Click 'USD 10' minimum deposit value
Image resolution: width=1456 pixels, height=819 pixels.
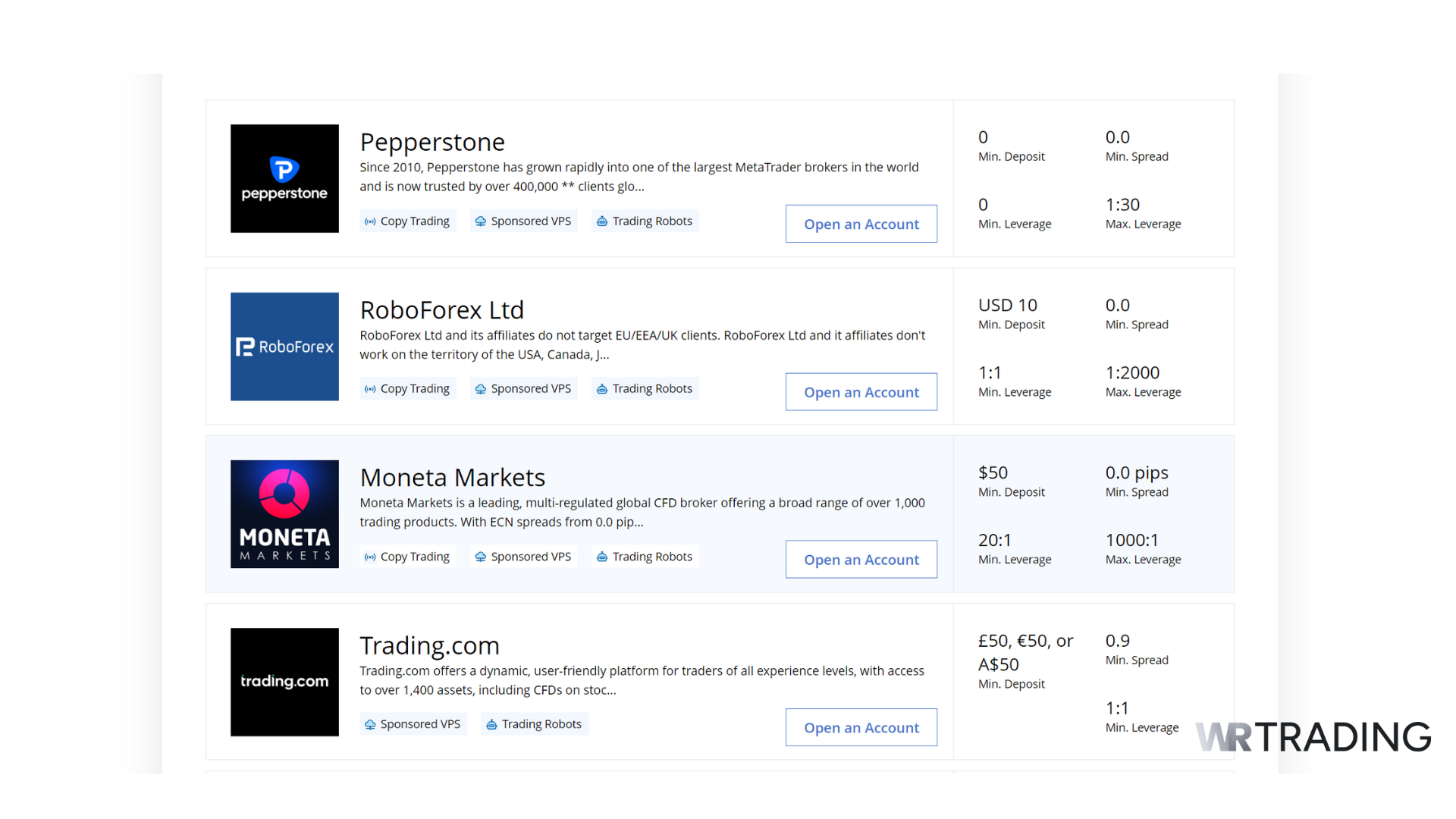(x=1008, y=305)
